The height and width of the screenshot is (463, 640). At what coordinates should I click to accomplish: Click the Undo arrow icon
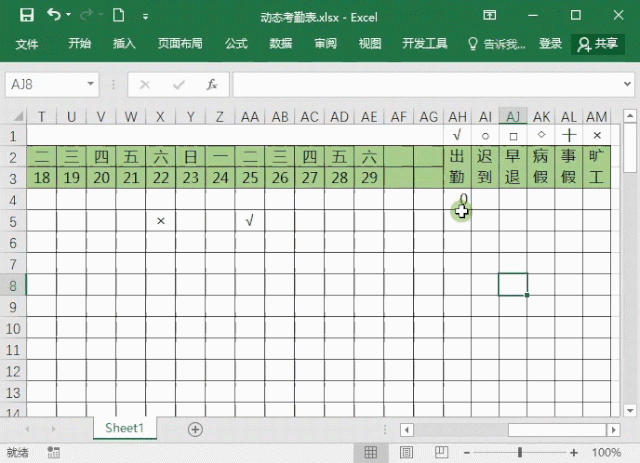pos(54,15)
